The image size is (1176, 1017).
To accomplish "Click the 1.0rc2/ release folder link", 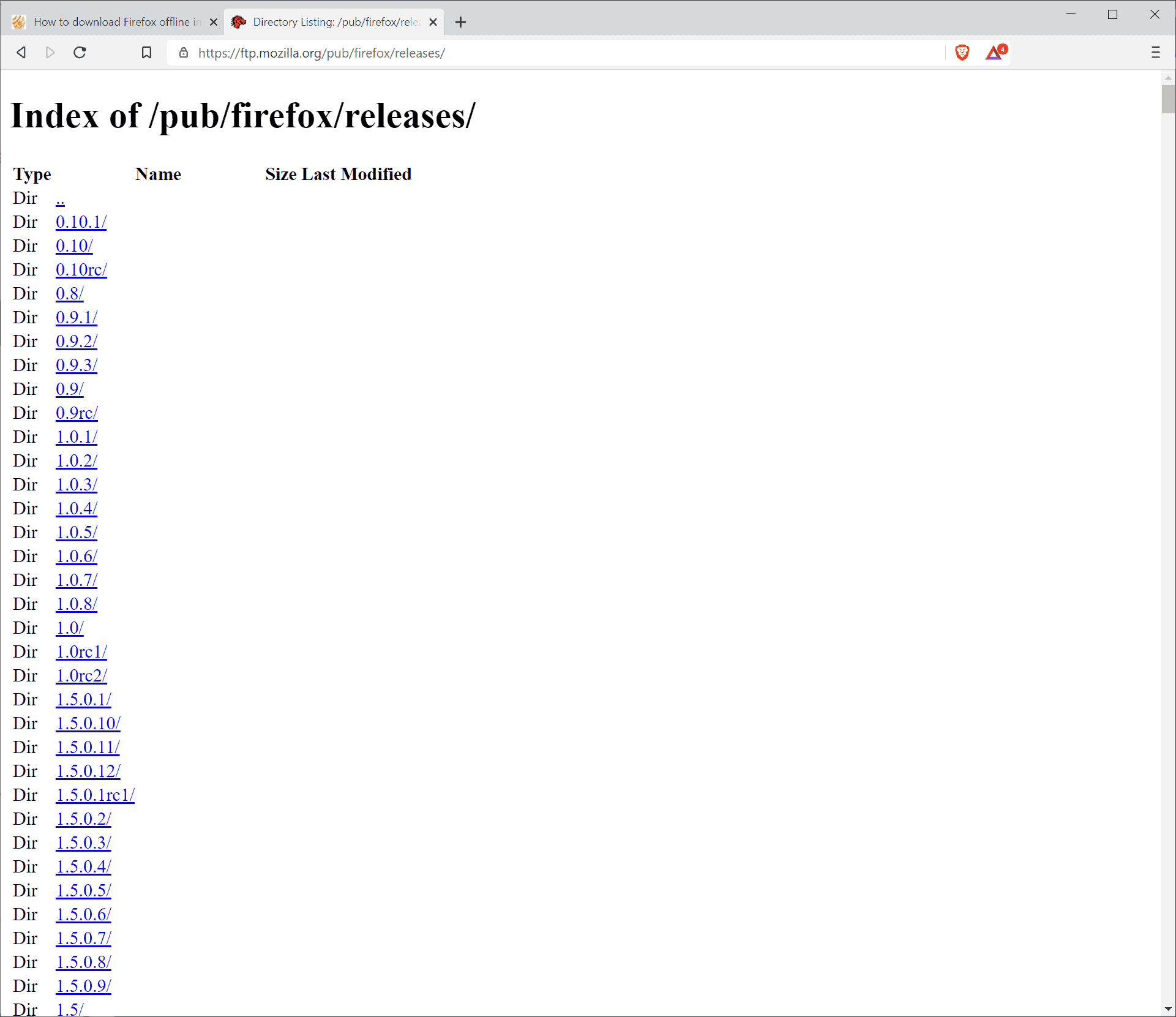I will tap(82, 675).
